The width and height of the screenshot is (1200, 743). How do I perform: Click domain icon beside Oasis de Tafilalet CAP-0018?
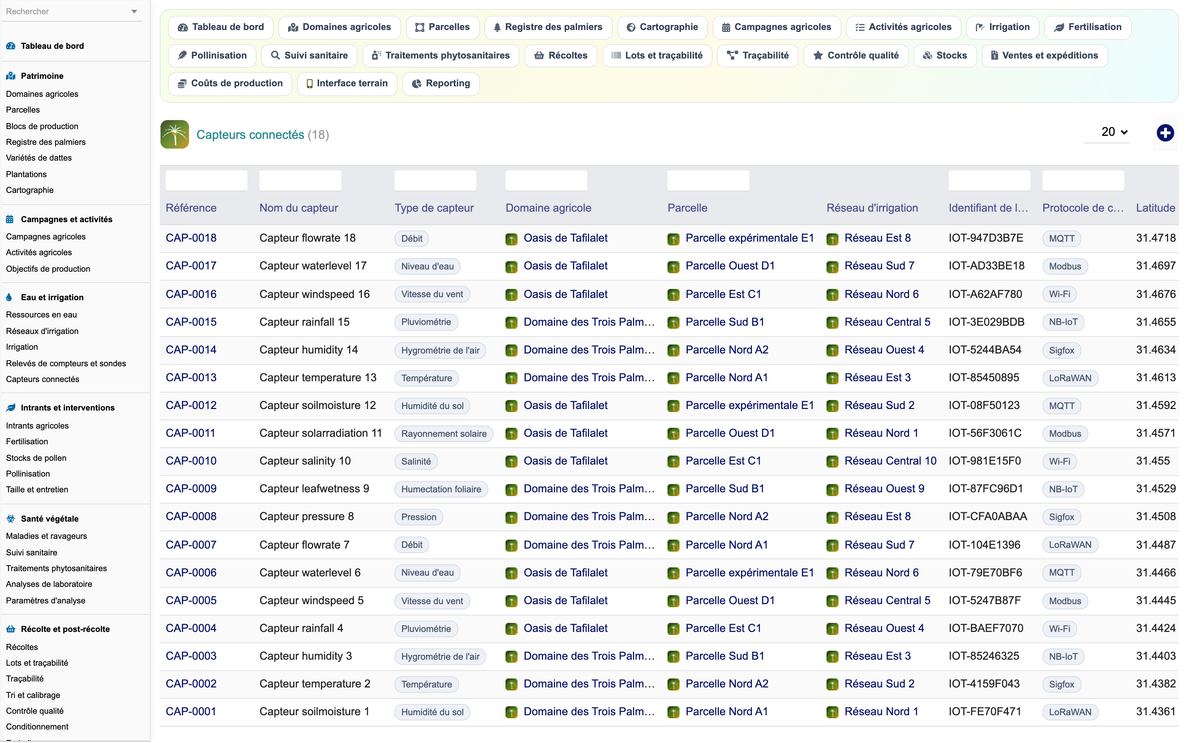(x=512, y=239)
